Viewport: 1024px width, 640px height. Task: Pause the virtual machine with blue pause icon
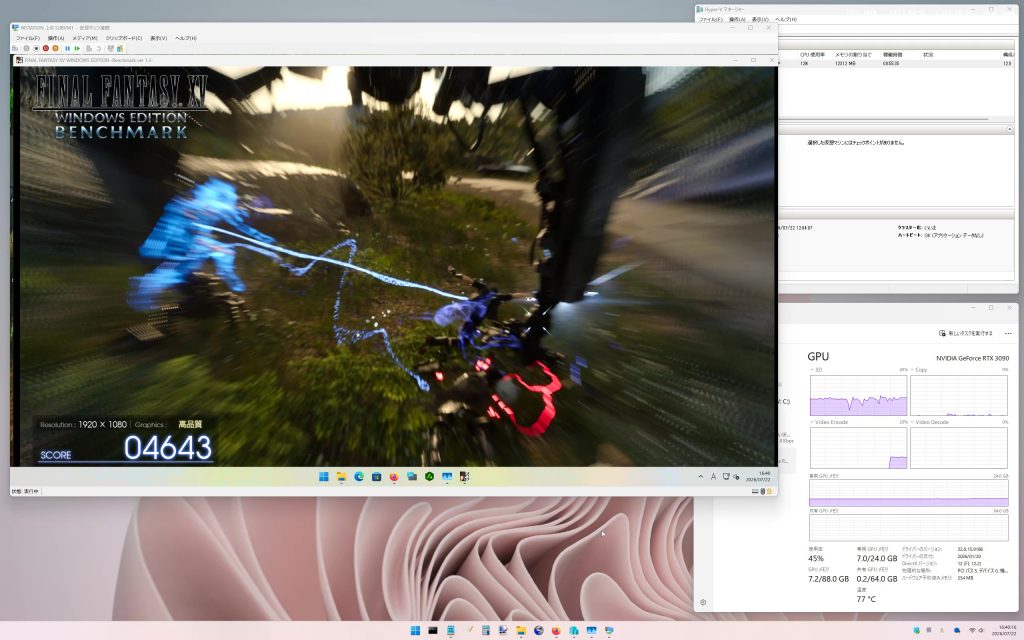click(67, 48)
